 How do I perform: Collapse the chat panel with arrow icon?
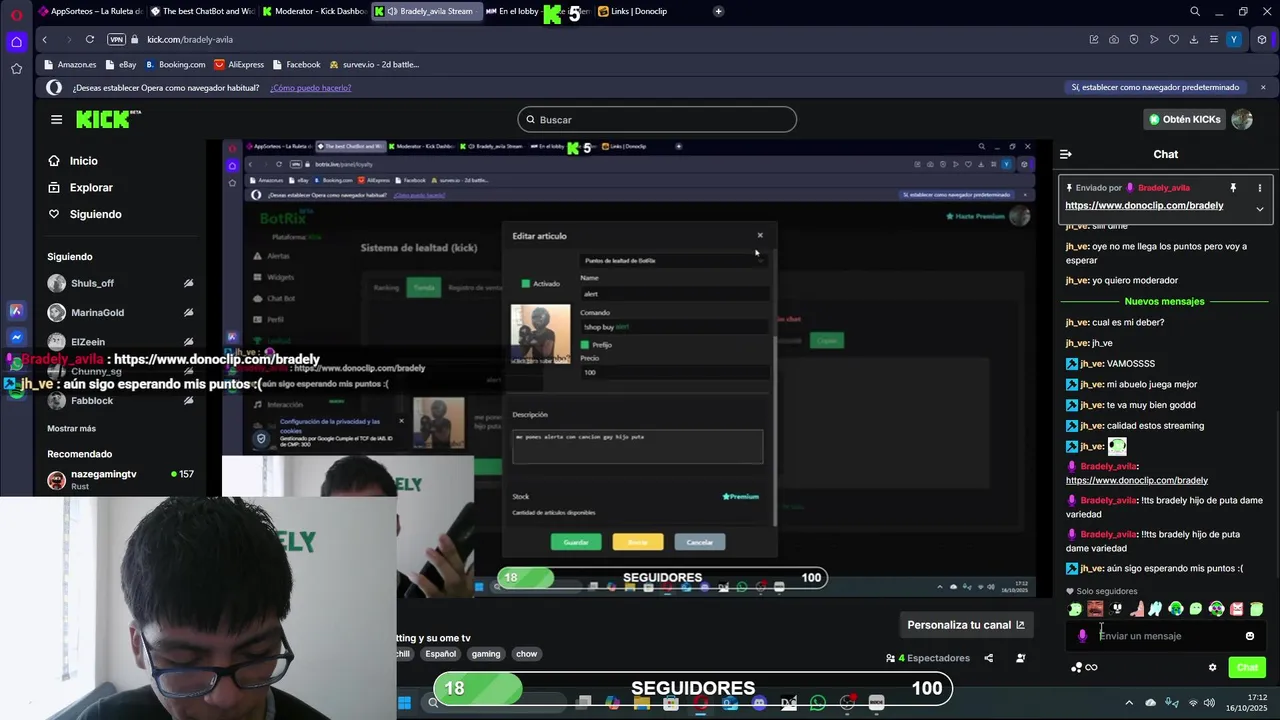(1066, 154)
